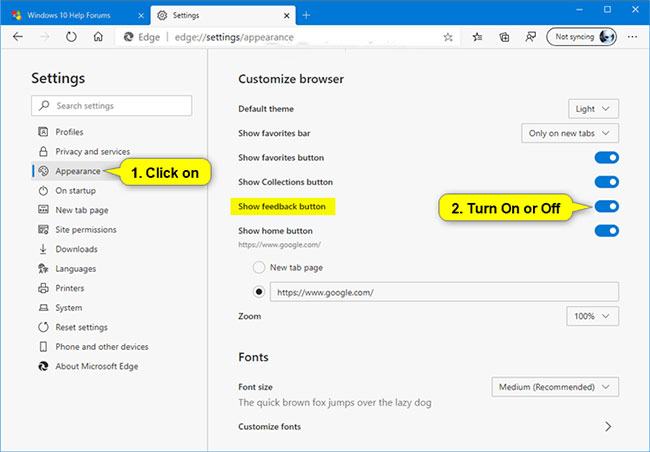
Task: Select the New tab page radio option
Action: (x=259, y=267)
